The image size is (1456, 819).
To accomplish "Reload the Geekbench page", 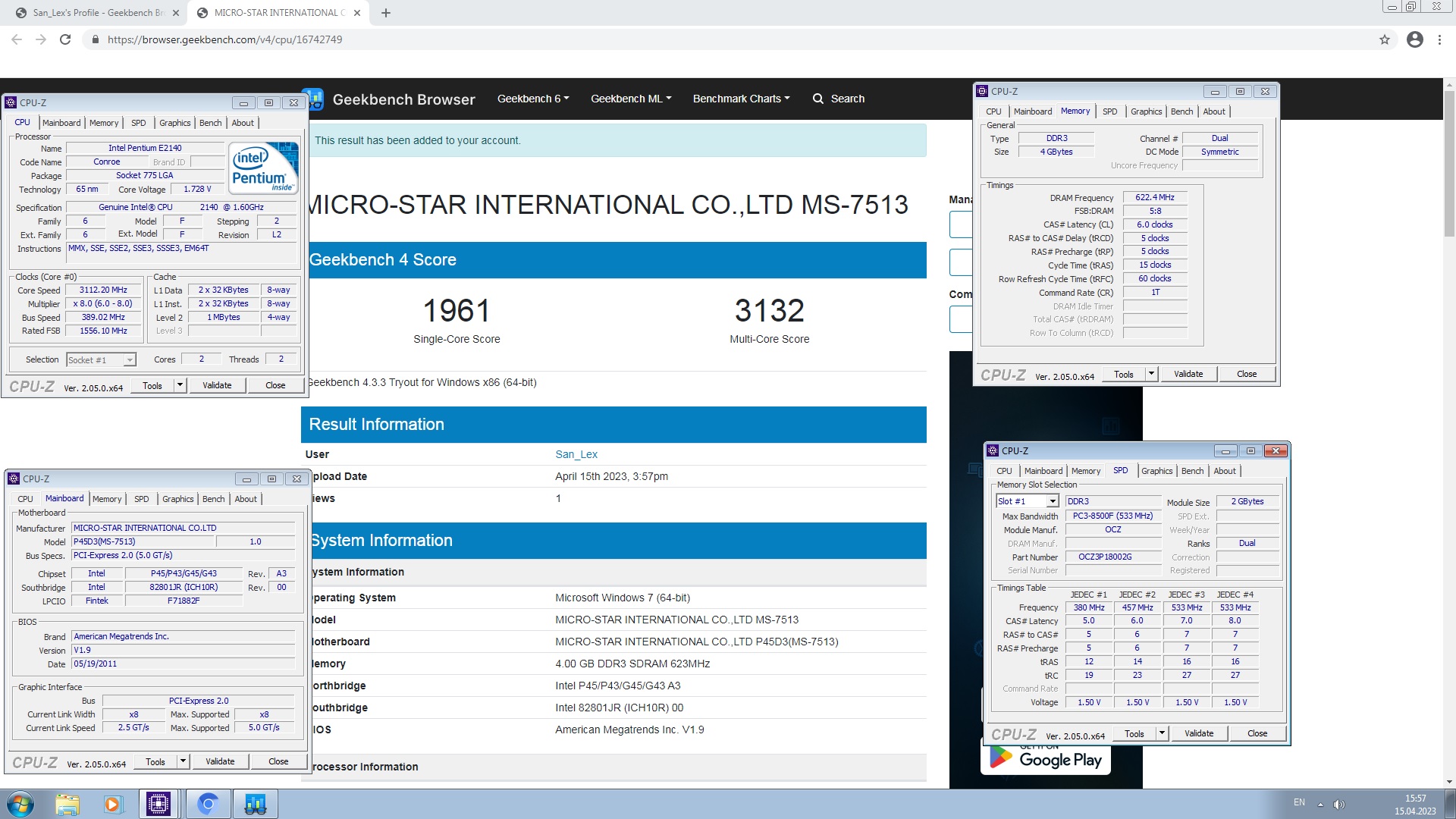I will [x=65, y=39].
